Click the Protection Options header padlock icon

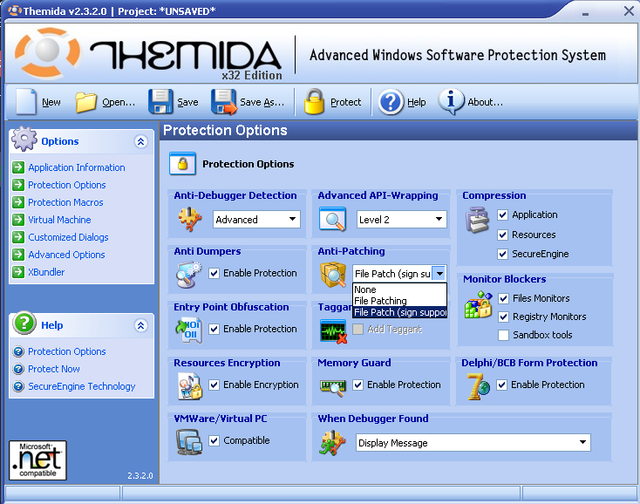click(182, 164)
